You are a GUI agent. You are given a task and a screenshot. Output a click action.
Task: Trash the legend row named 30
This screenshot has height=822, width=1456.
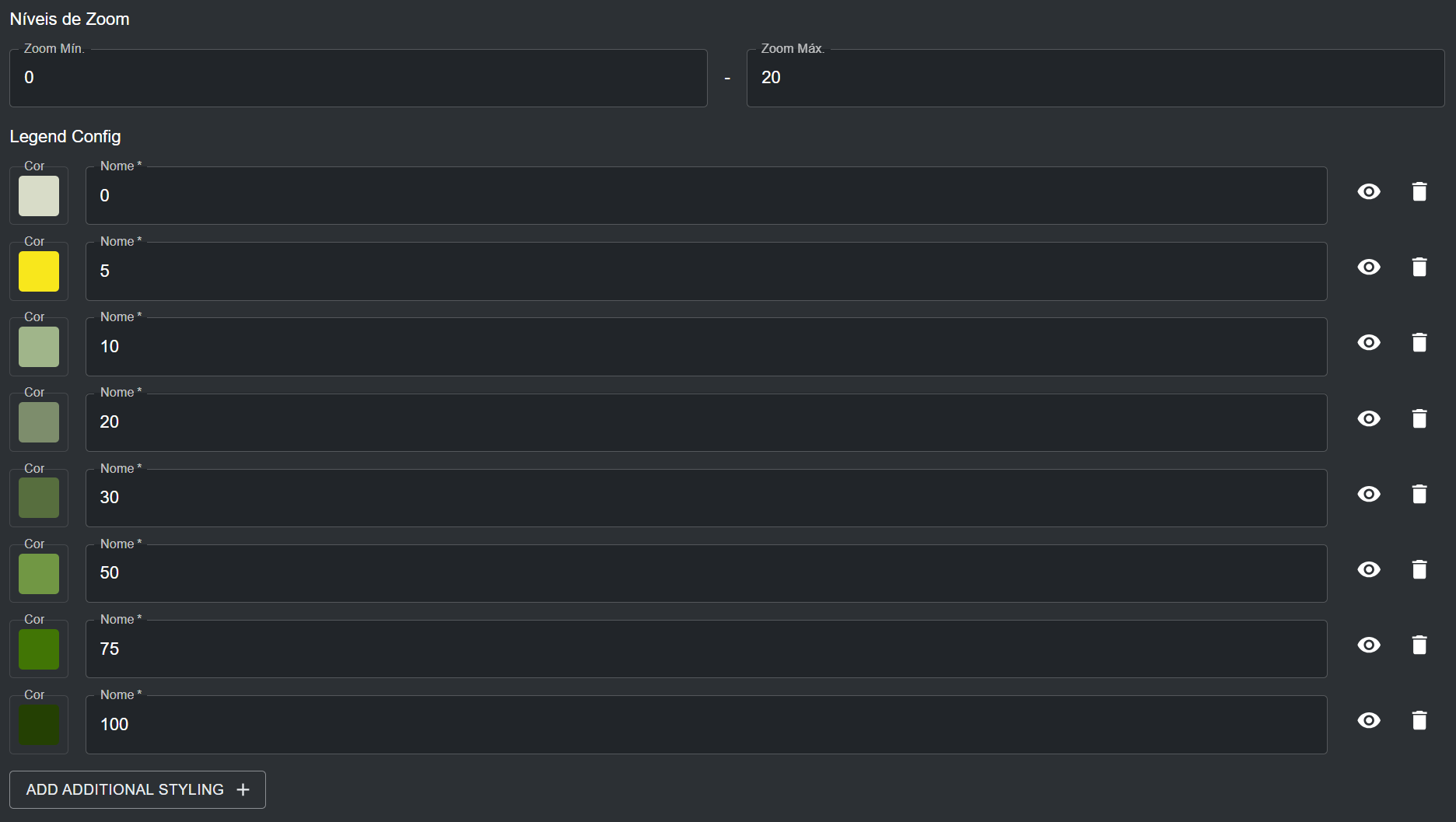coord(1419,495)
